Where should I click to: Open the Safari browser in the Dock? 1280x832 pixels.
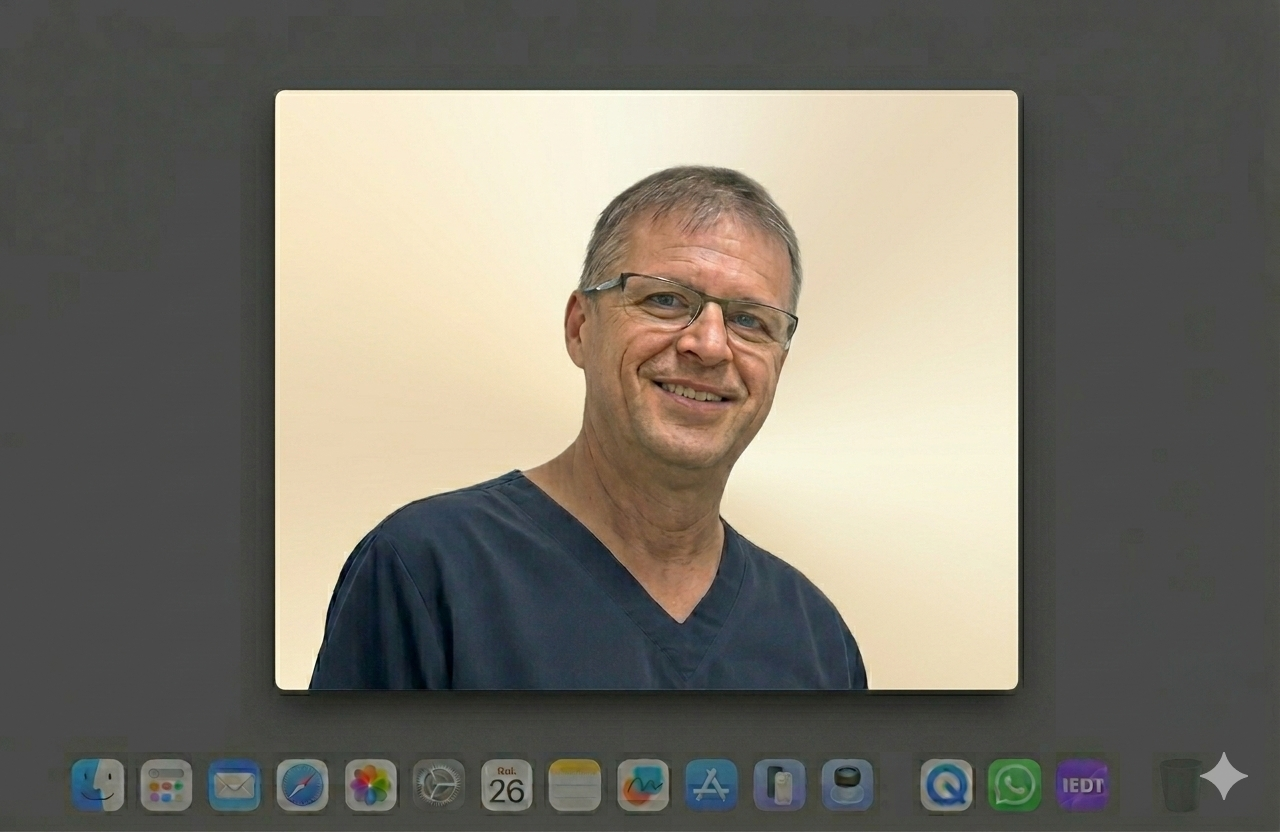pyautogui.click(x=302, y=785)
